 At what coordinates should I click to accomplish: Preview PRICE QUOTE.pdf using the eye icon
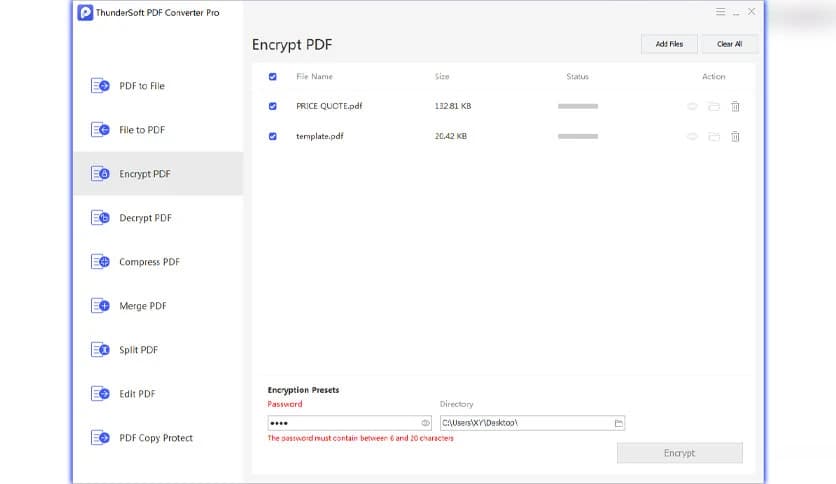(x=692, y=106)
